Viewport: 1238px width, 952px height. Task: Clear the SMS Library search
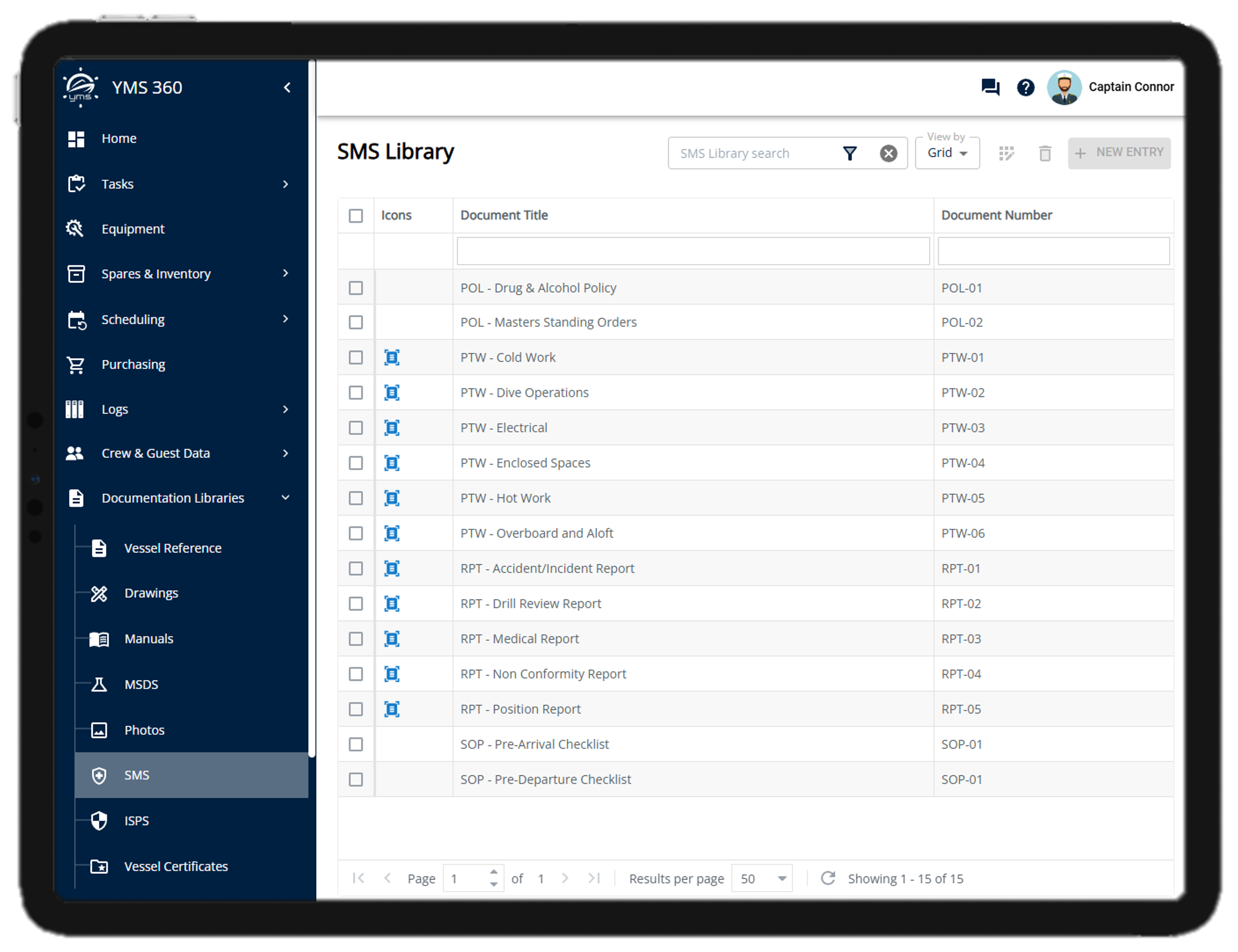(x=888, y=153)
